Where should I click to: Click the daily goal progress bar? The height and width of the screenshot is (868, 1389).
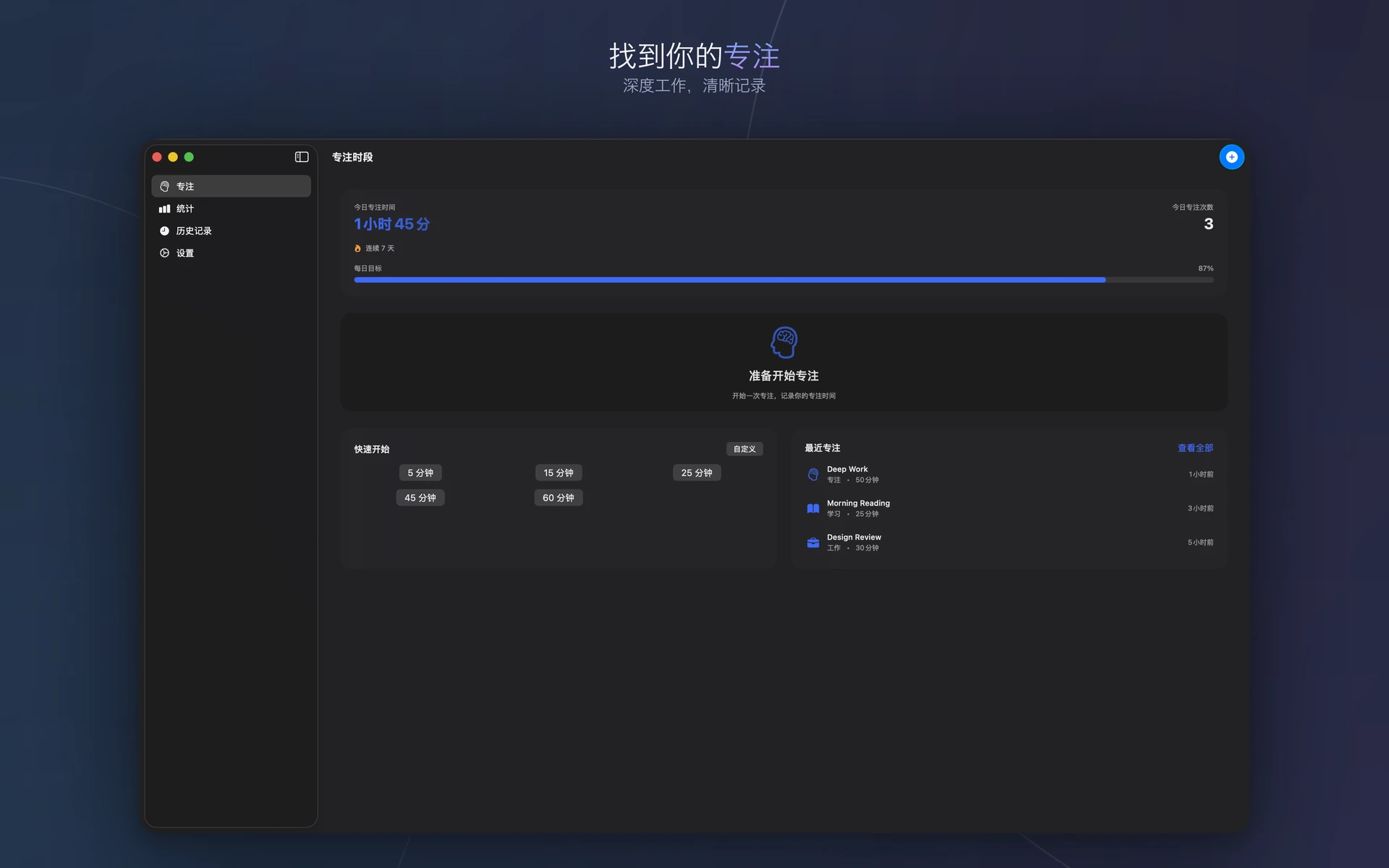[x=783, y=280]
